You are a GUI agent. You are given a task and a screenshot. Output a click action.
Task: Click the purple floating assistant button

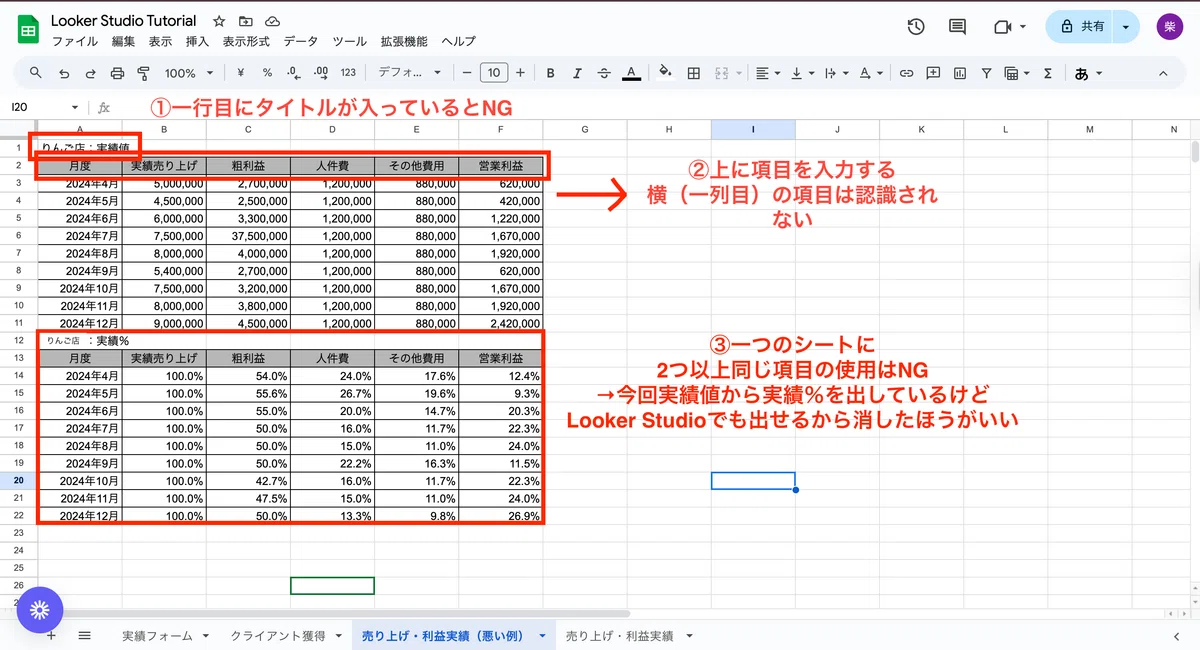pos(40,609)
